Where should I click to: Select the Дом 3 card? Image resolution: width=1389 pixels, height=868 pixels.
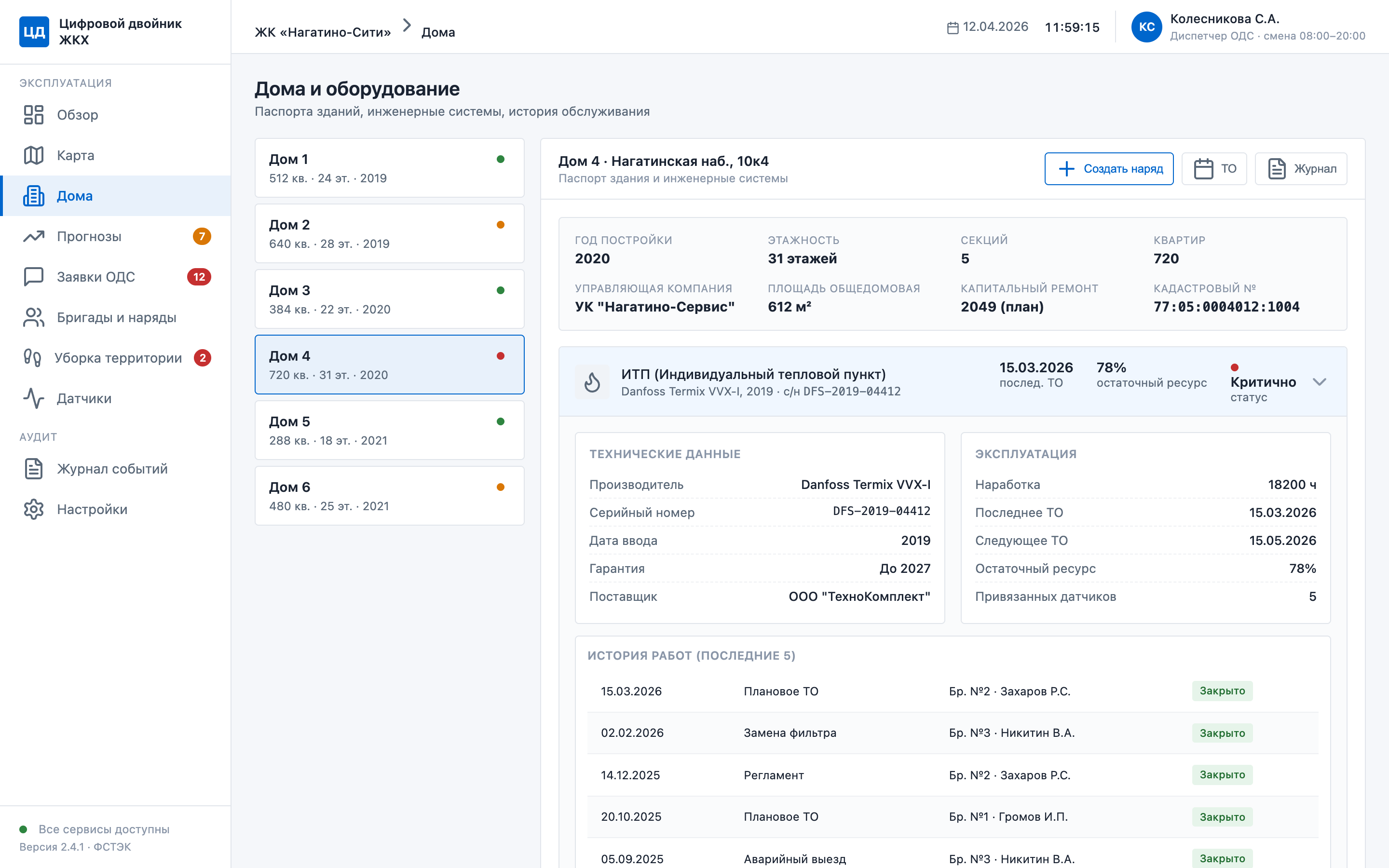point(389,299)
